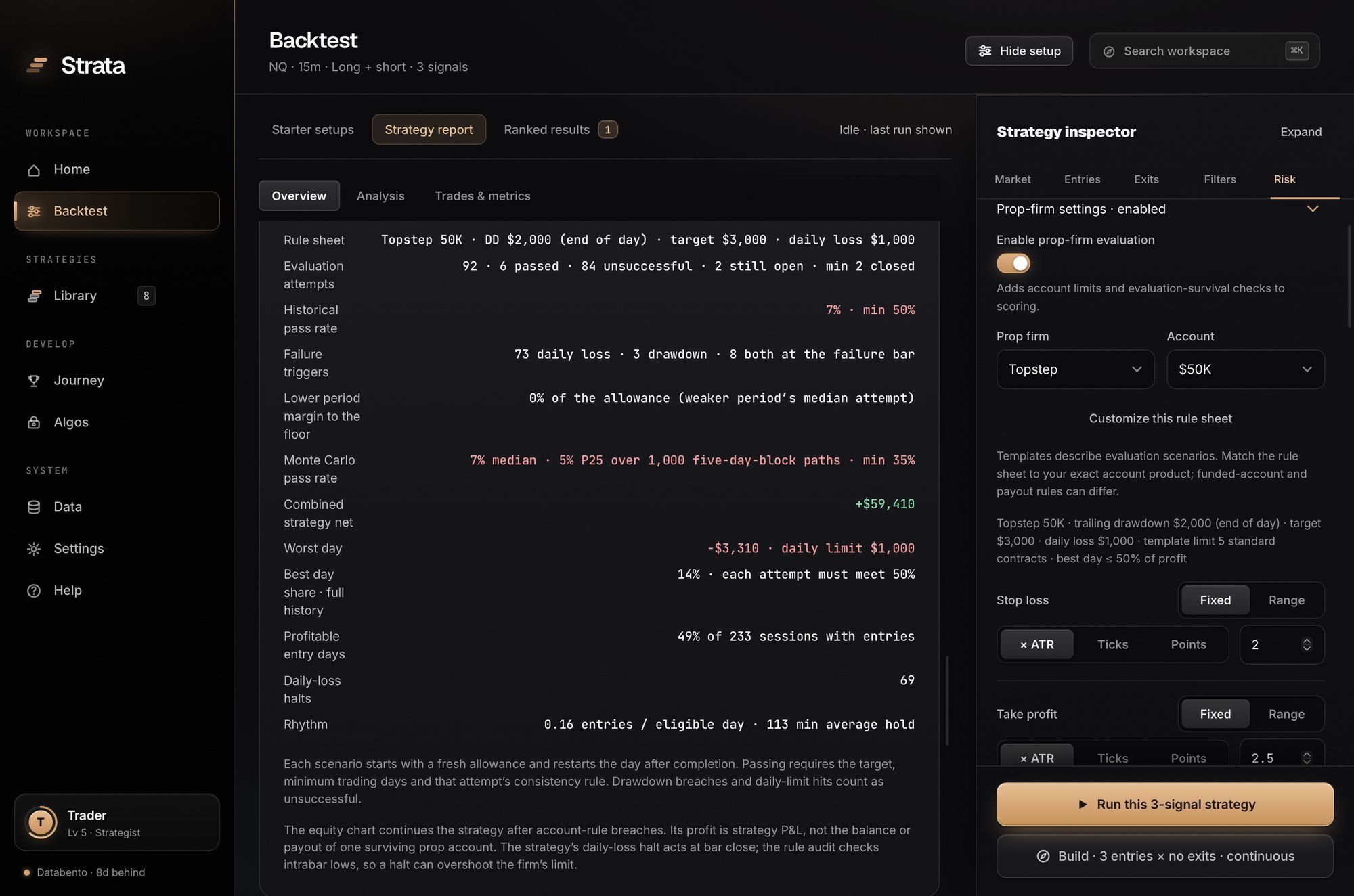The height and width of the screenshot is (896, 1354).
Task: Click the sliders icon on Hide setup
Action: point(985,51)
